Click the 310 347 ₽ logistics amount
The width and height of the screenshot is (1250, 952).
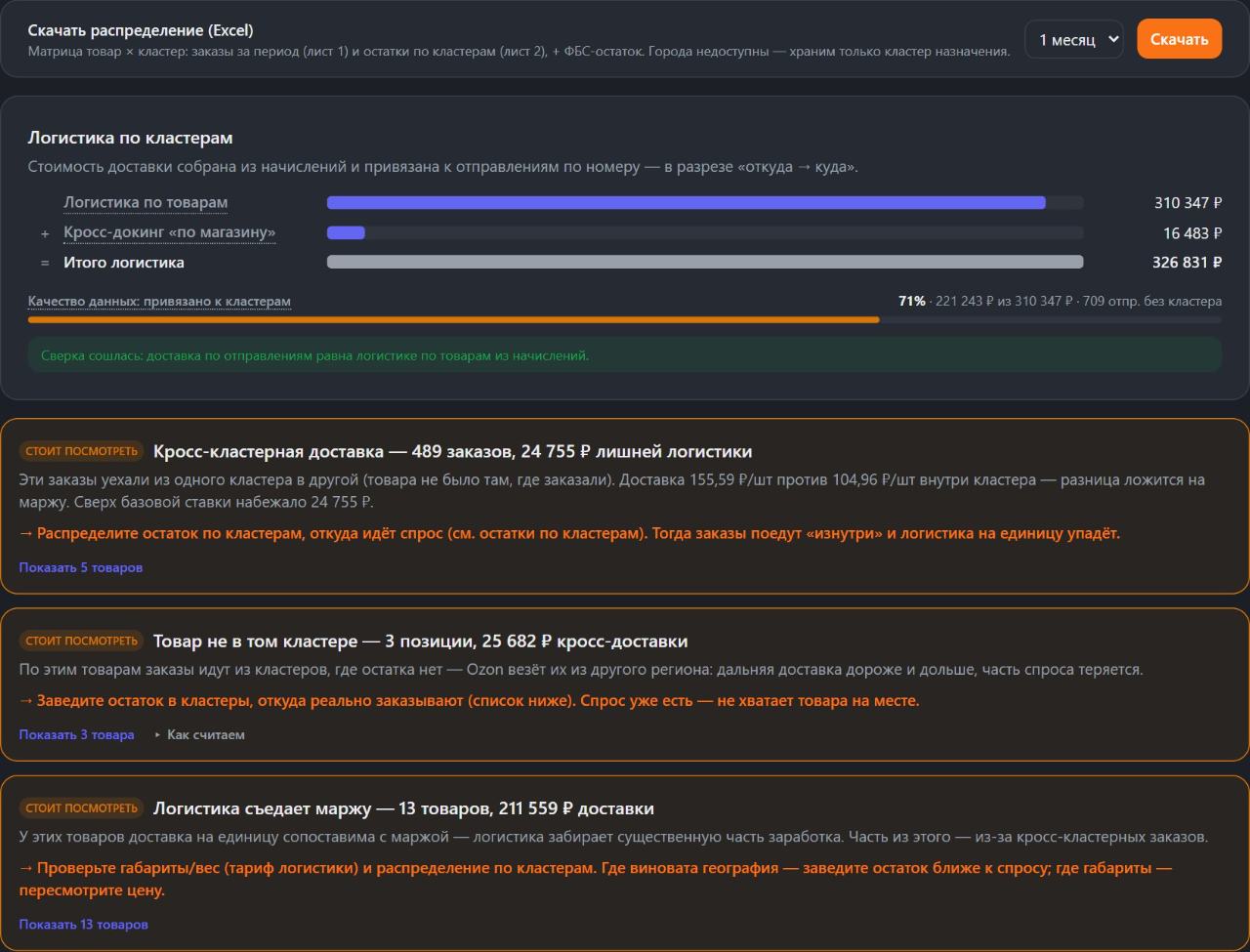pos(1187,203)
